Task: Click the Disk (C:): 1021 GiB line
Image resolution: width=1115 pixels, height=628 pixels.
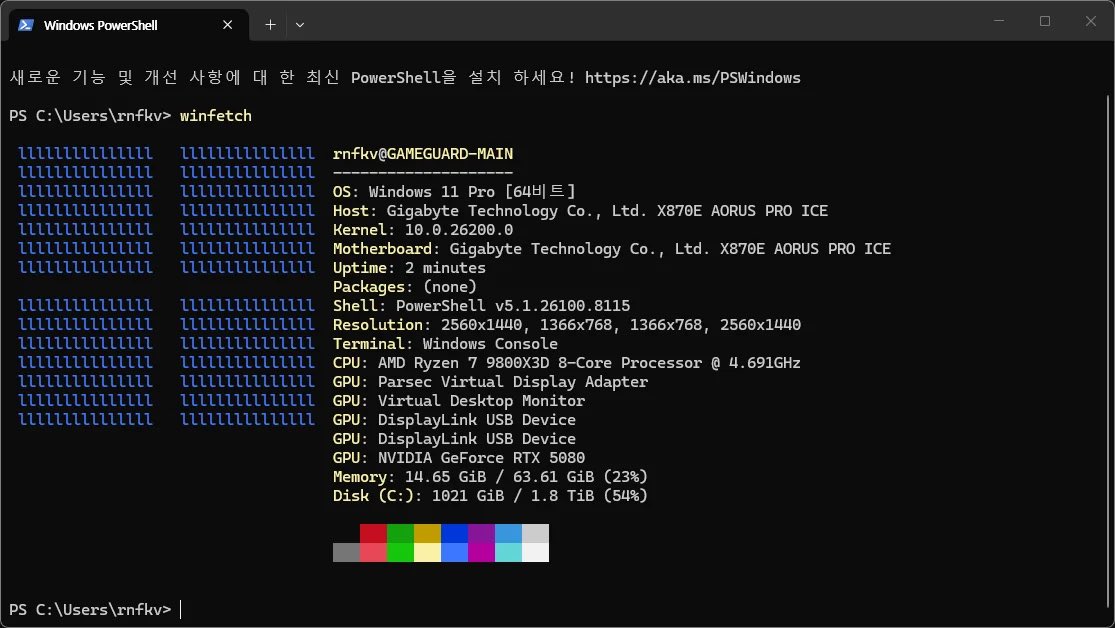Action: [x=490, y=496]
